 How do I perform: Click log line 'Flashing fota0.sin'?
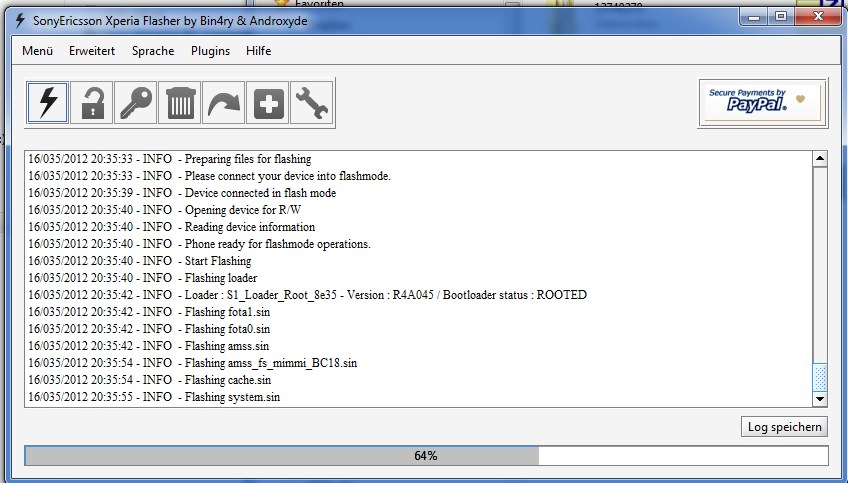[149, 329]
